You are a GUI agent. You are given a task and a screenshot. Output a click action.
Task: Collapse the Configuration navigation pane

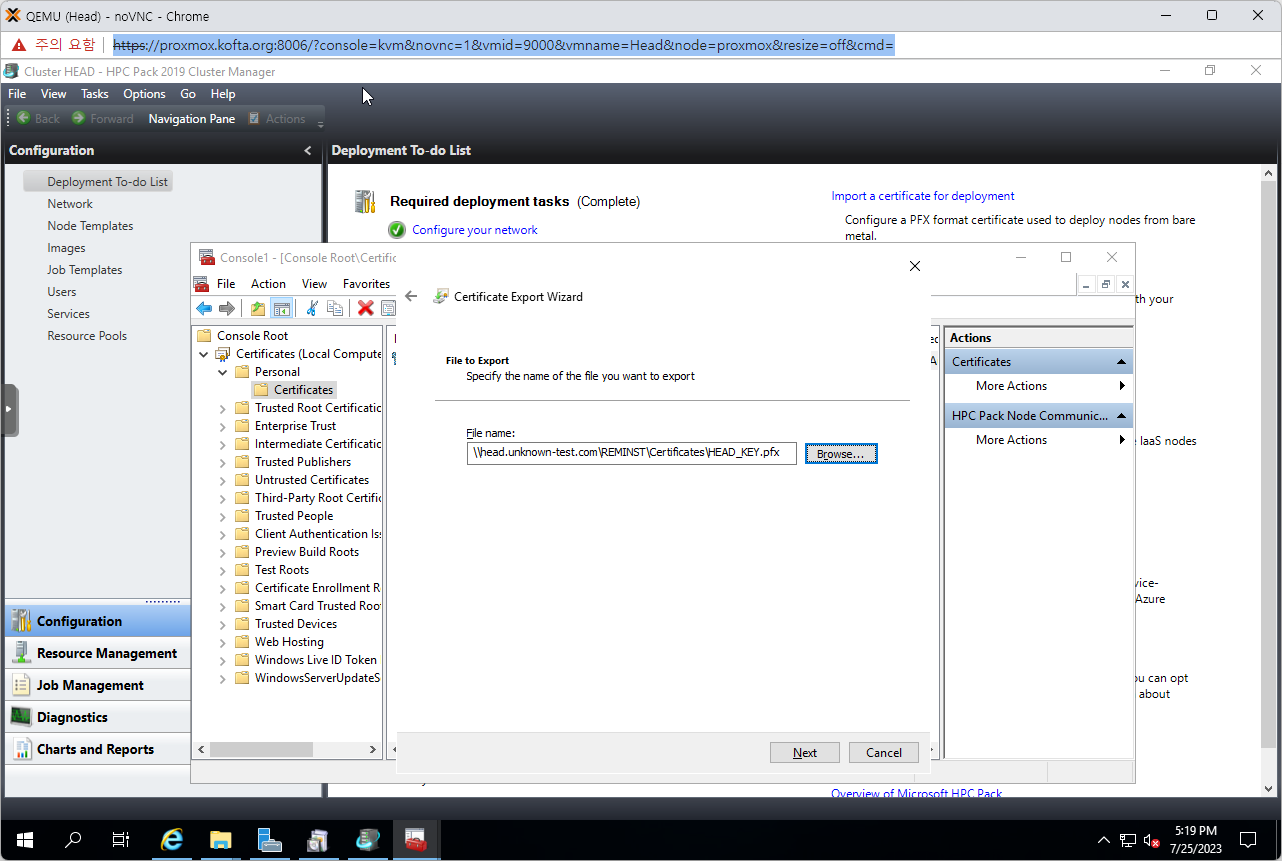[x=307, y=151]
